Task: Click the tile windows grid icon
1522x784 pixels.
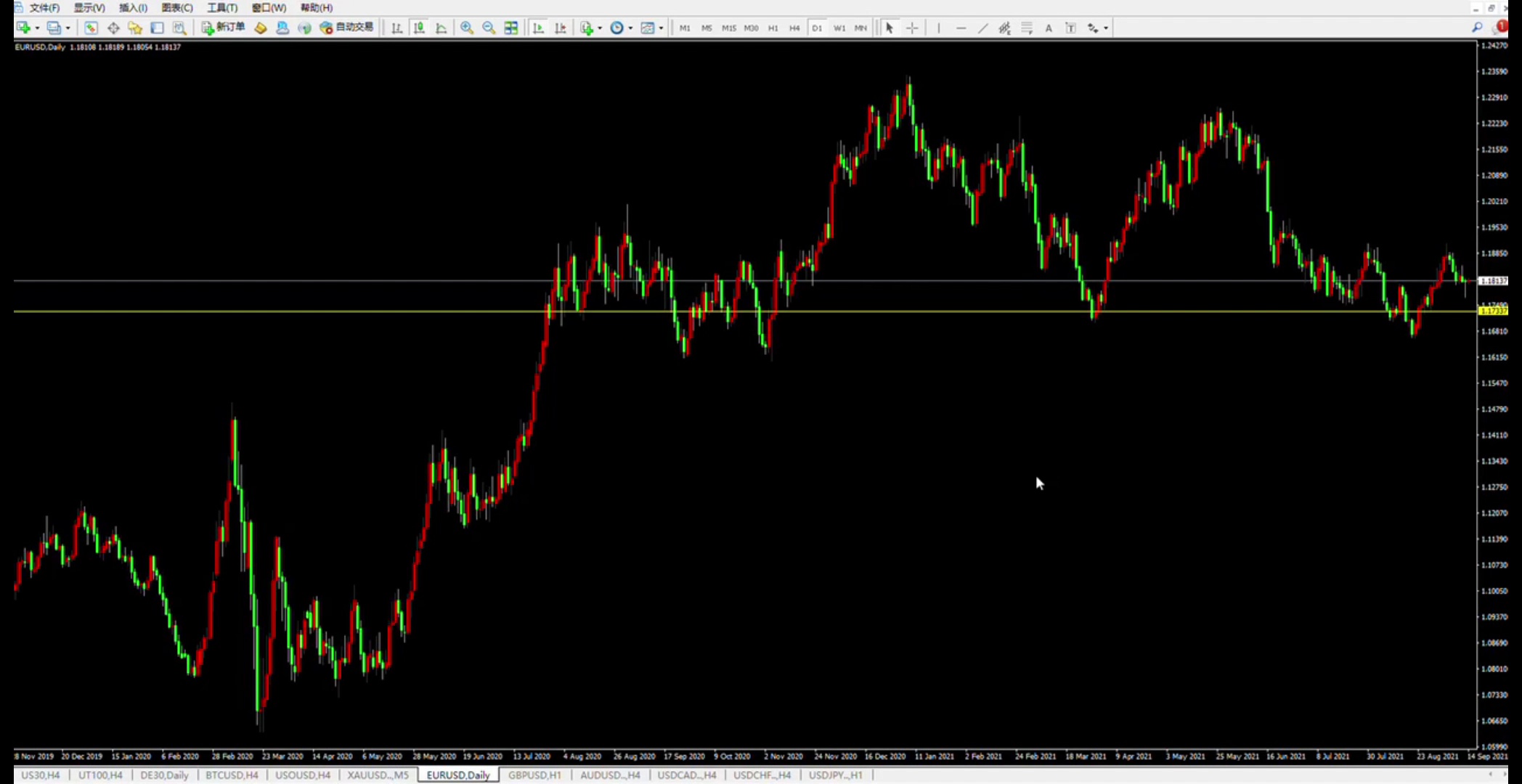Action: [511, 28]
